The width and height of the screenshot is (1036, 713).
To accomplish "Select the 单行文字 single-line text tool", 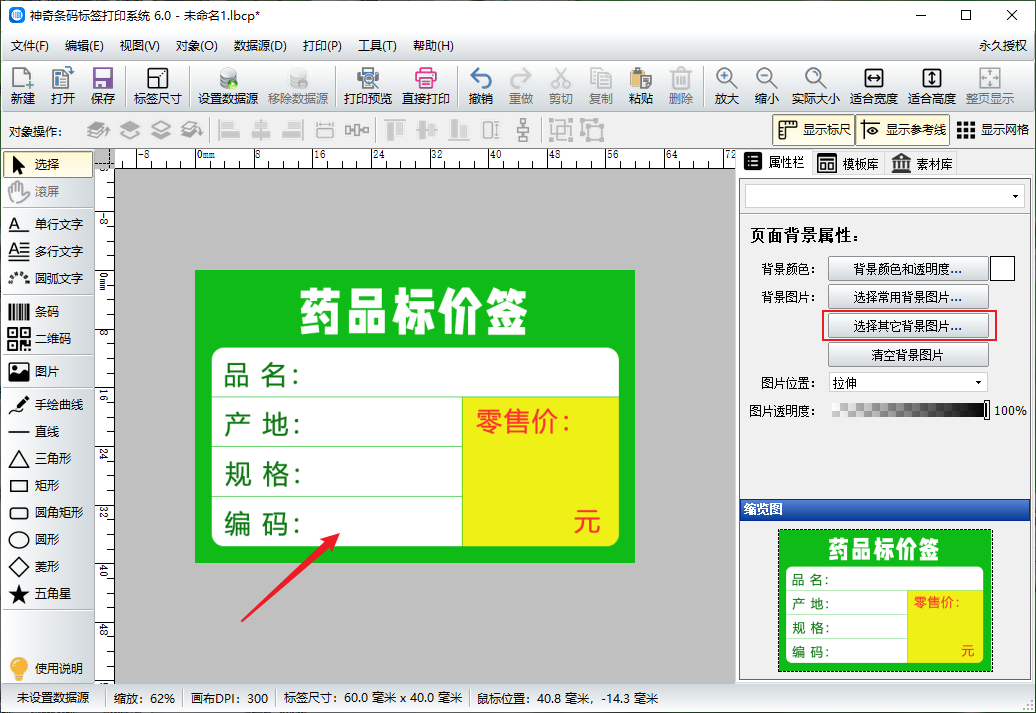I will [48, 224].
